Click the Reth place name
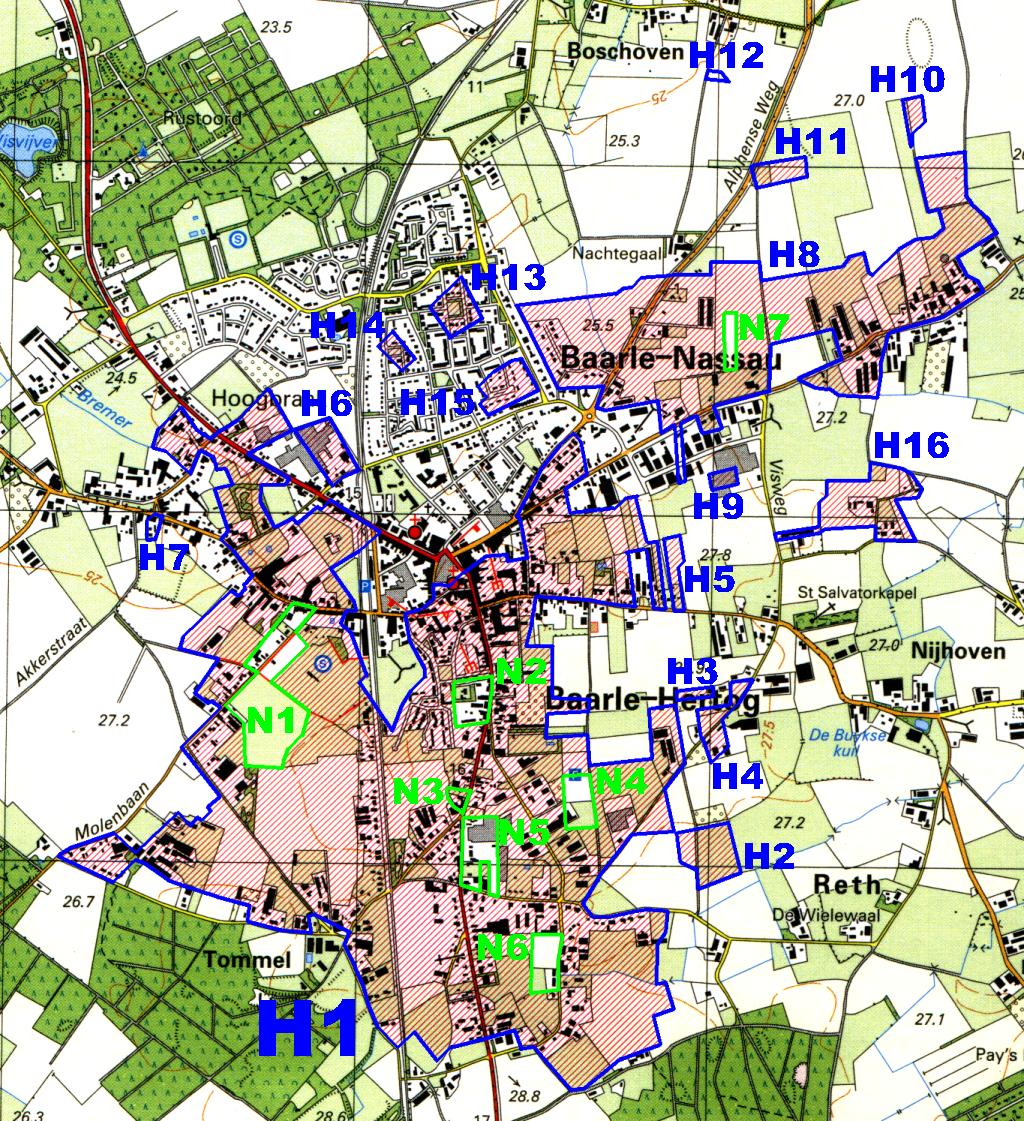The height and width of the screenshot is (1121, 1024). click(x=847, y=885)
